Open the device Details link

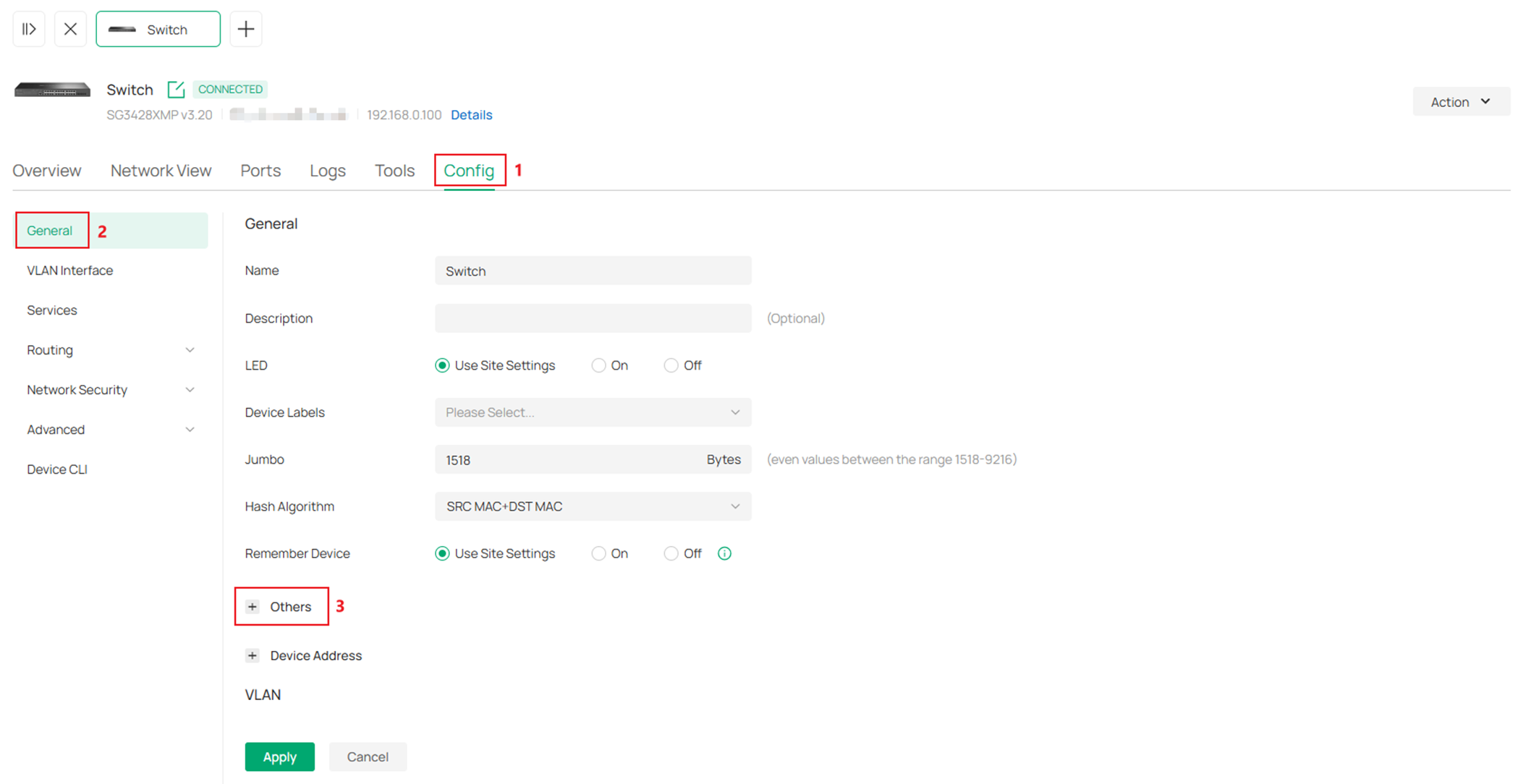coord(471,114)
